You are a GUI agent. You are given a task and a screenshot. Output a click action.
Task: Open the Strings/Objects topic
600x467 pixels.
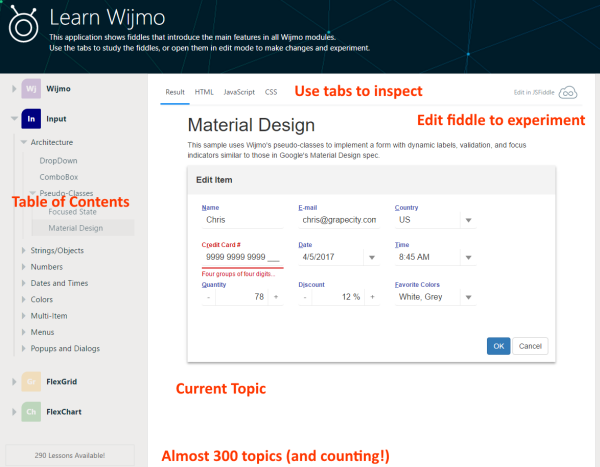[57, 250]
